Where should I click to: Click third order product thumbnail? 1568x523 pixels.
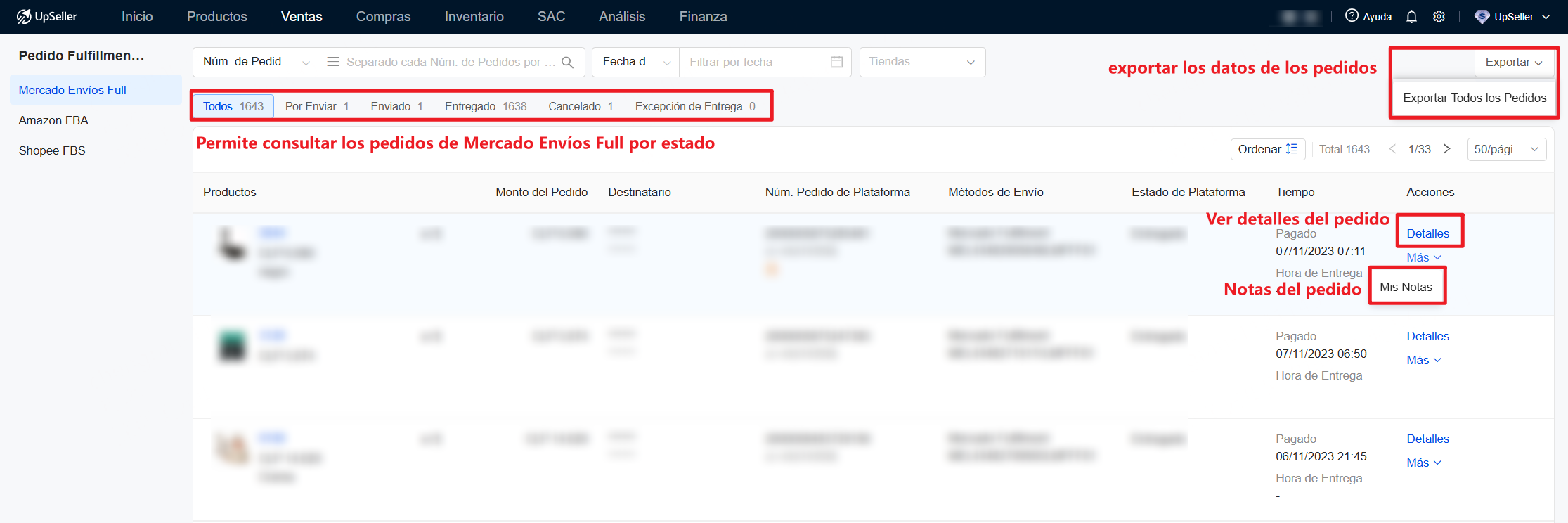(232, 449)
